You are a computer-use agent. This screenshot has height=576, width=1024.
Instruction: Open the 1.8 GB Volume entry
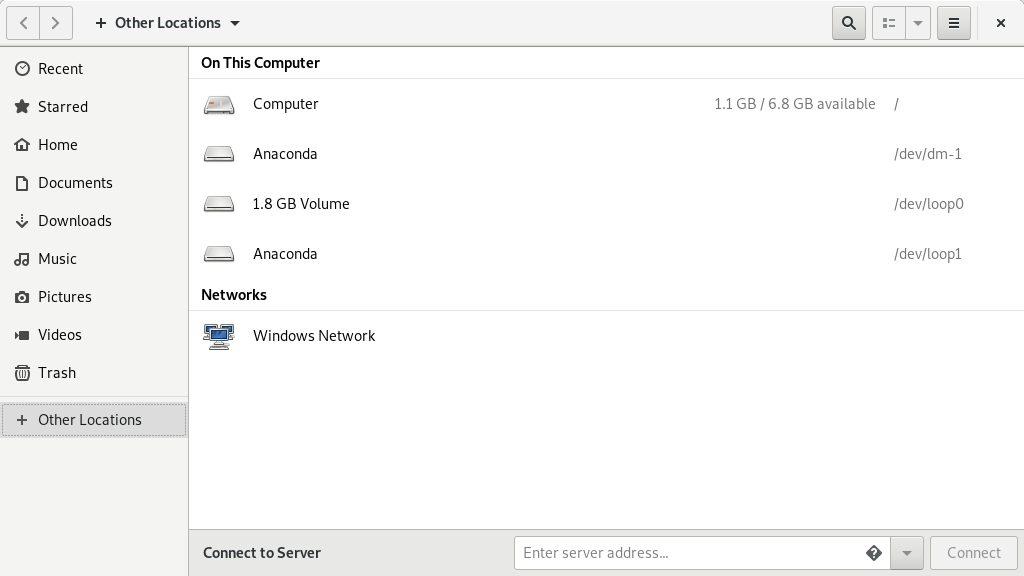301,204
